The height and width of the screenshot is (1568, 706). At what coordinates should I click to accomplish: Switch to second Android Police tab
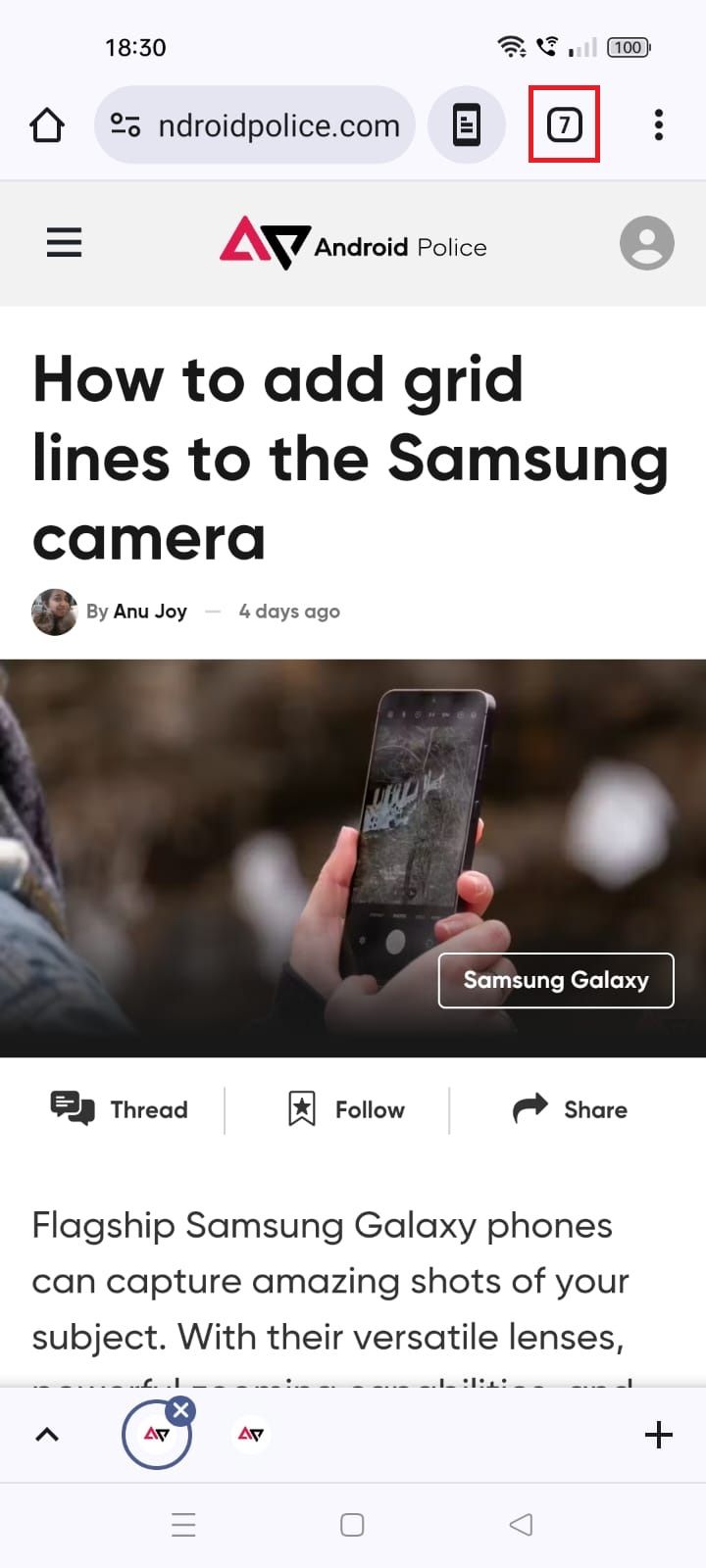tap(251, 1435)
